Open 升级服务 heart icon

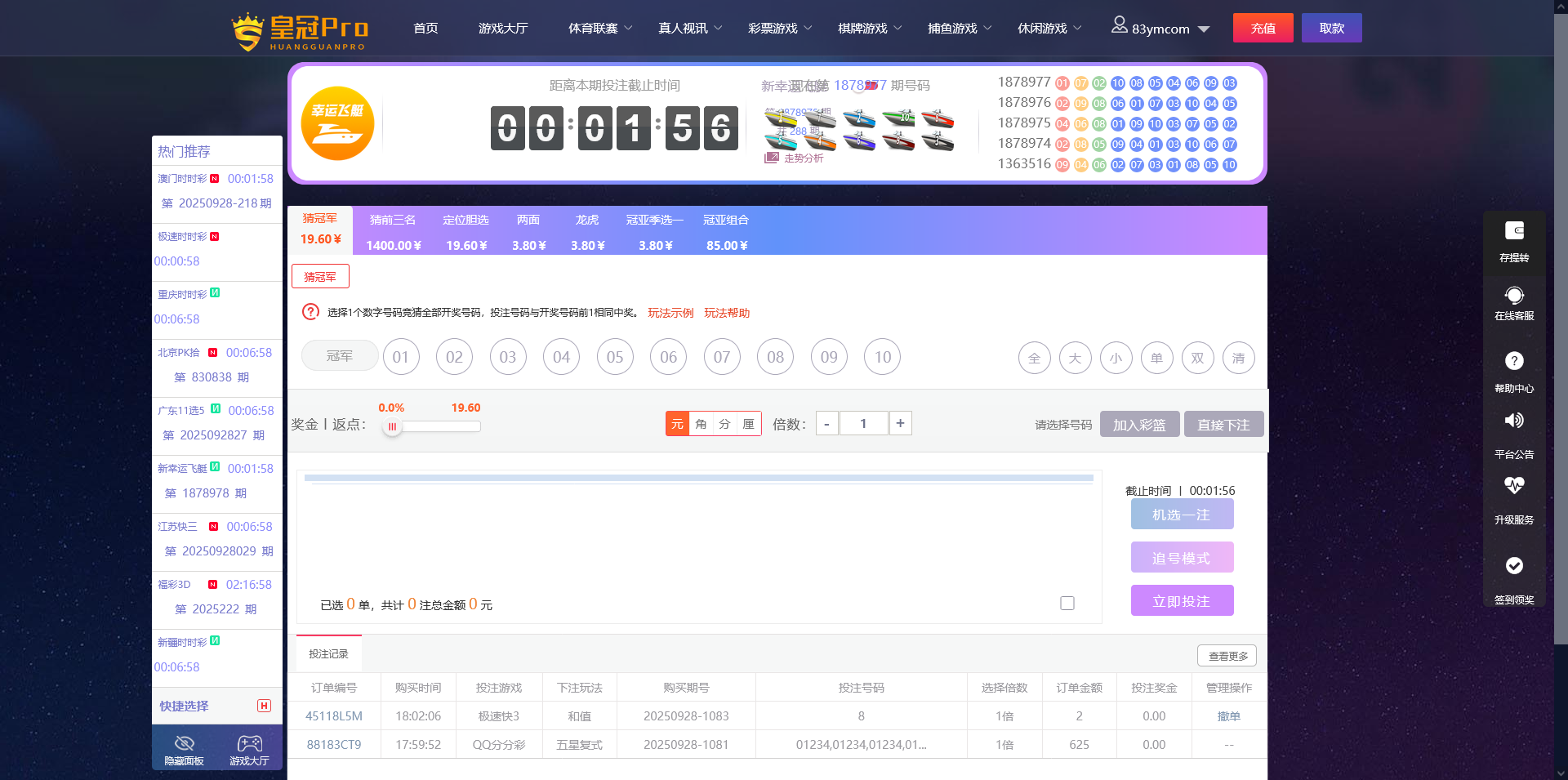tap(1513, 486)
